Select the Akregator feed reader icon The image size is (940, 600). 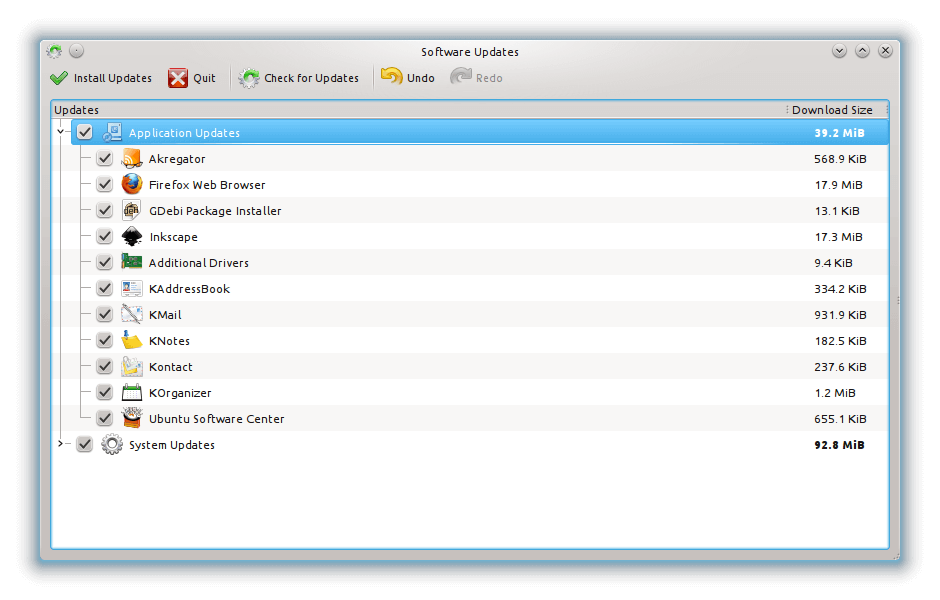(132, 159)
